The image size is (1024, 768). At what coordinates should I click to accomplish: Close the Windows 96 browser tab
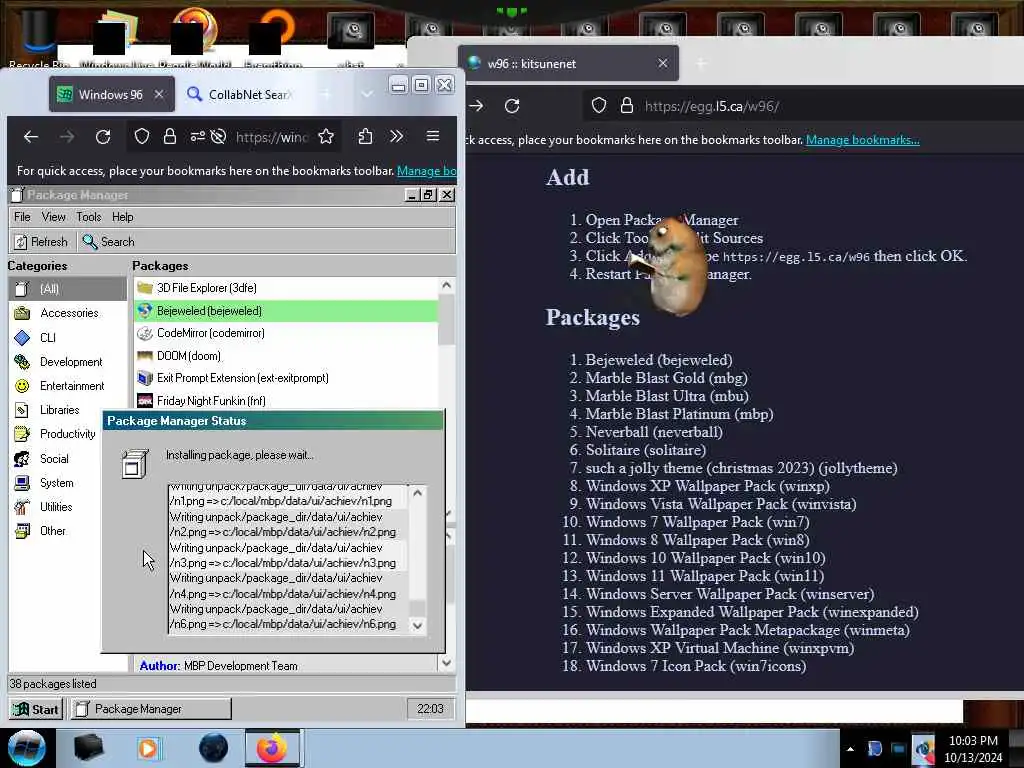159,95
